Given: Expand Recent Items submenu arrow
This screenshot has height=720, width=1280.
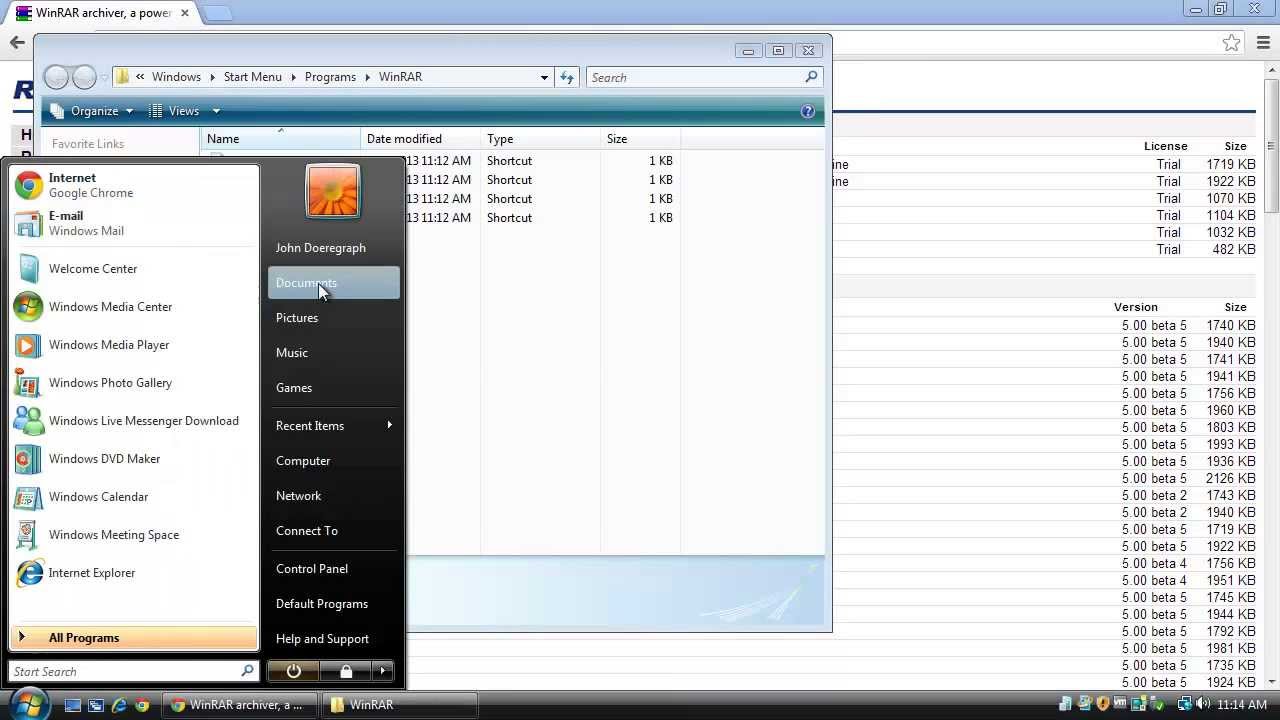Looking at the screenshot, I should pyautogui.click(x=389, y=425).
